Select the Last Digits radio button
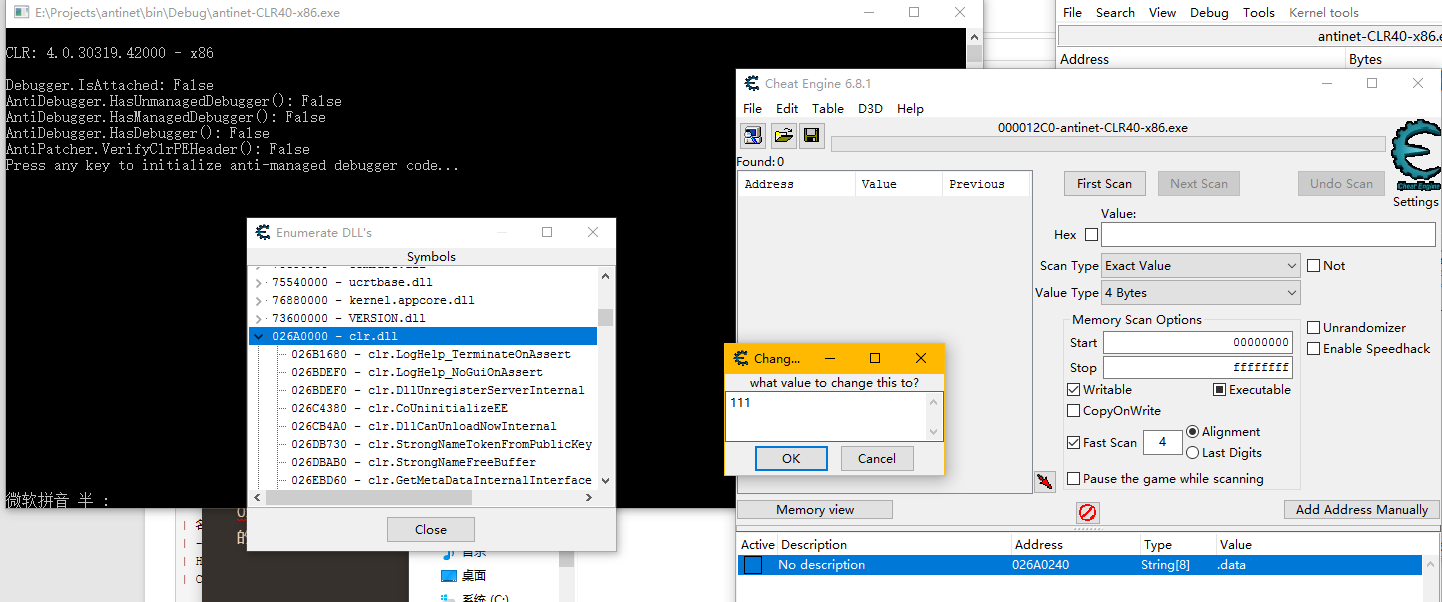 point(1192,453)
